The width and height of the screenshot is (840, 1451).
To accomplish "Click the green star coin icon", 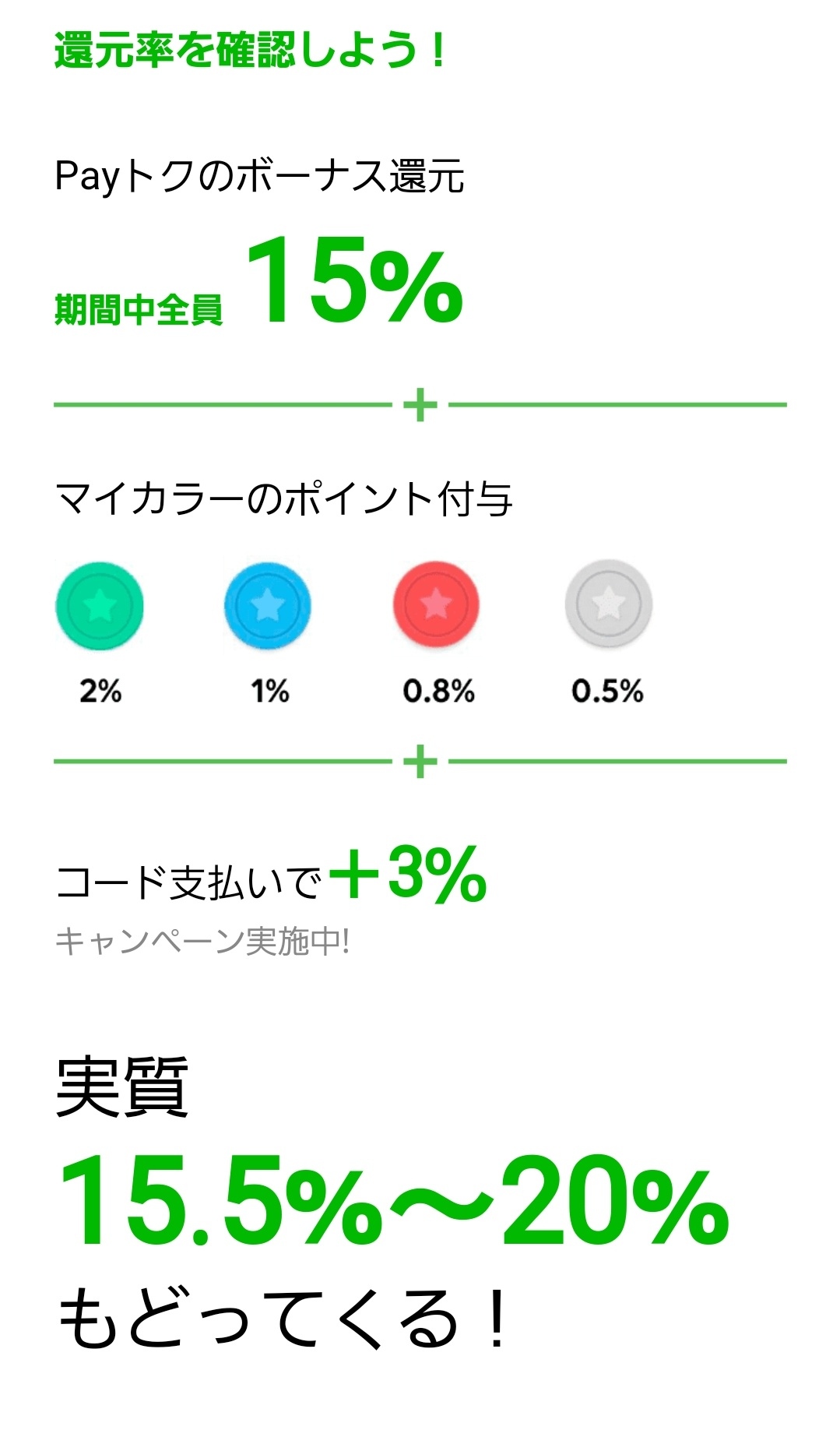I will pyautogui.click(x=100, y=605).
